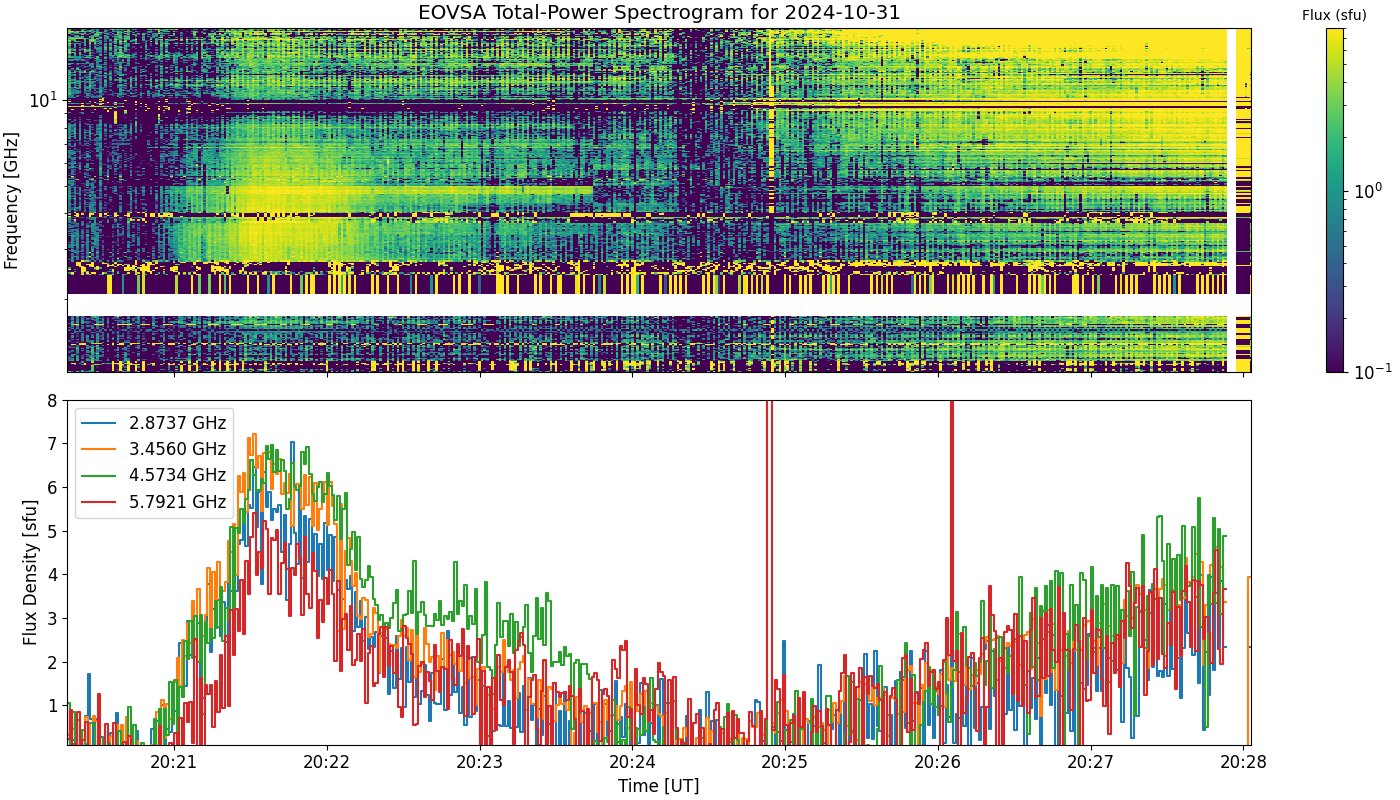
Task: Click the 20:23 time tick label
Action: click(x=480, y=763)
